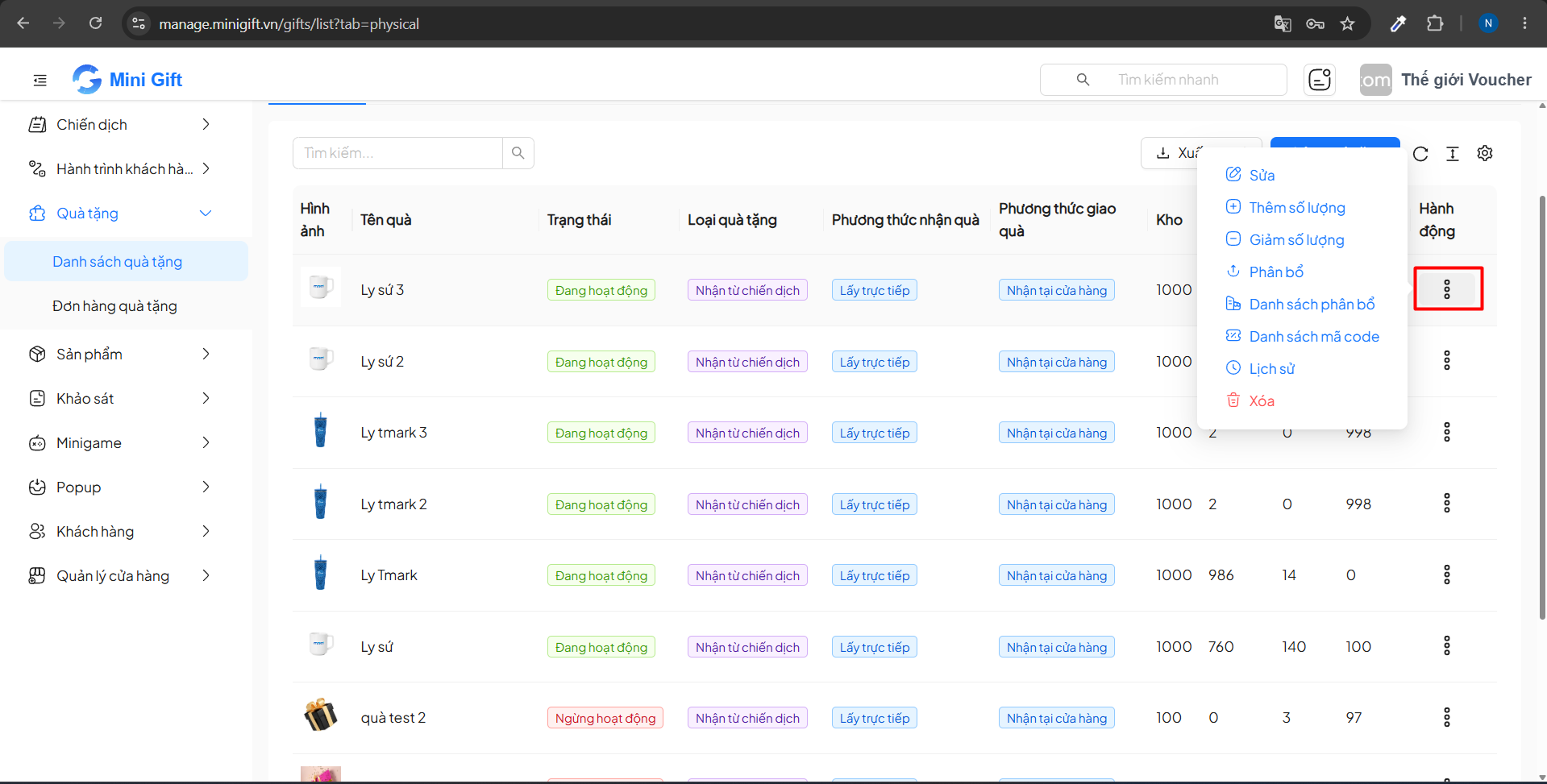This screenshot has width=1547, height=784.
Task: Open table settings gear icon
Action: (x=1485, y=153)
